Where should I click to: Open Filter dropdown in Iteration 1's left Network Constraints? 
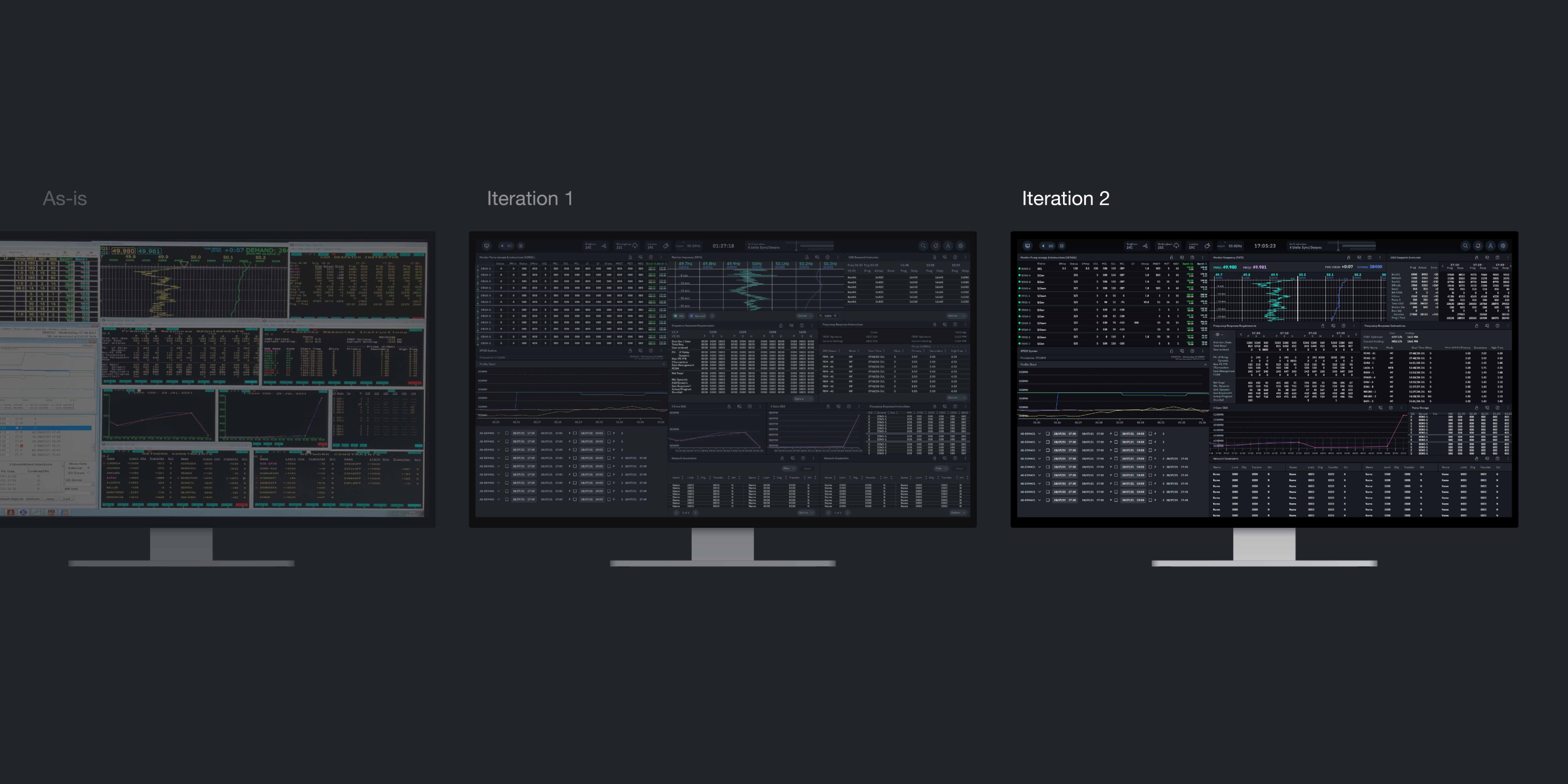[789, 469]
